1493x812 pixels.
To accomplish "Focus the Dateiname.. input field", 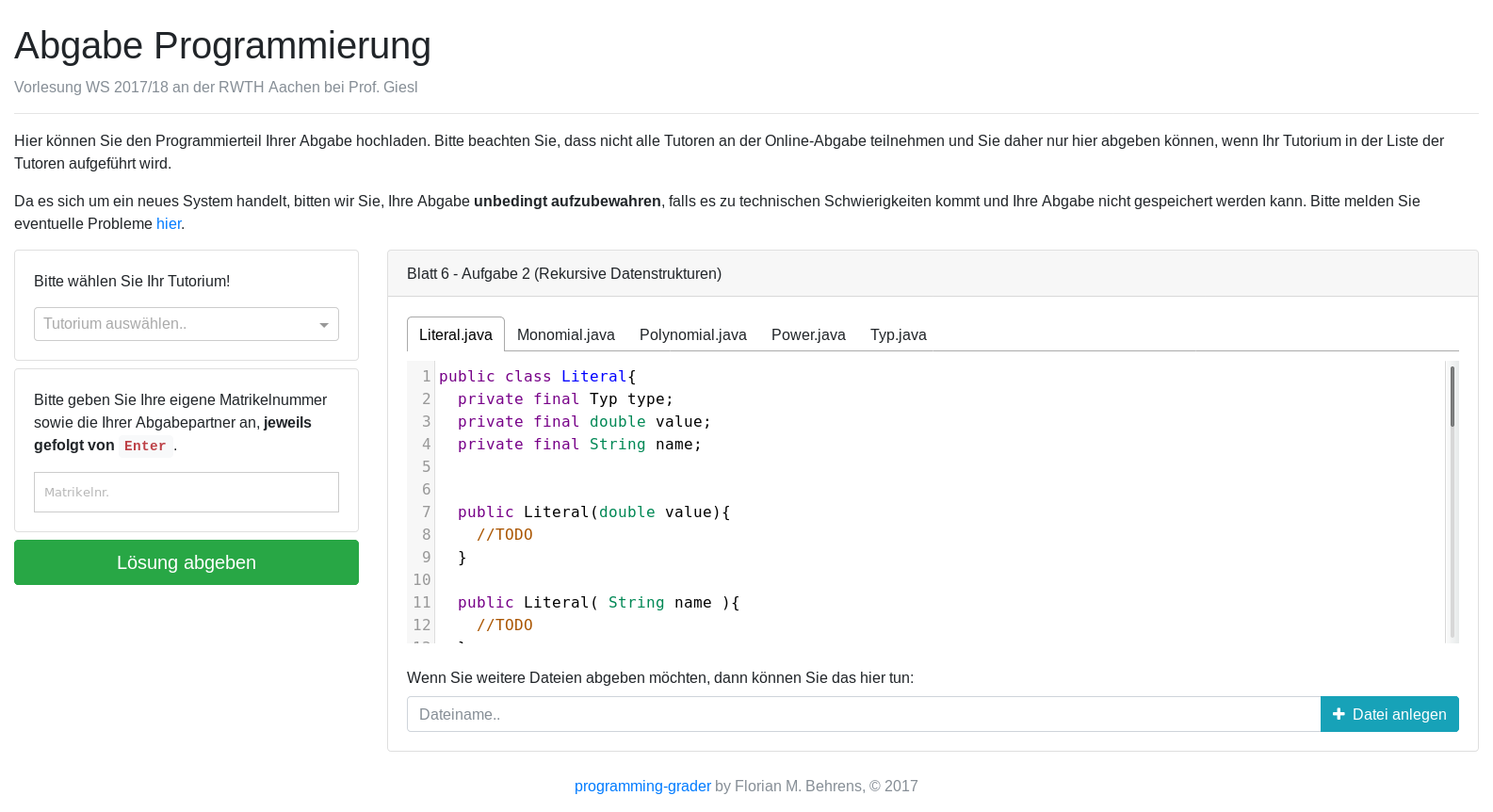I will pos(864,714).
